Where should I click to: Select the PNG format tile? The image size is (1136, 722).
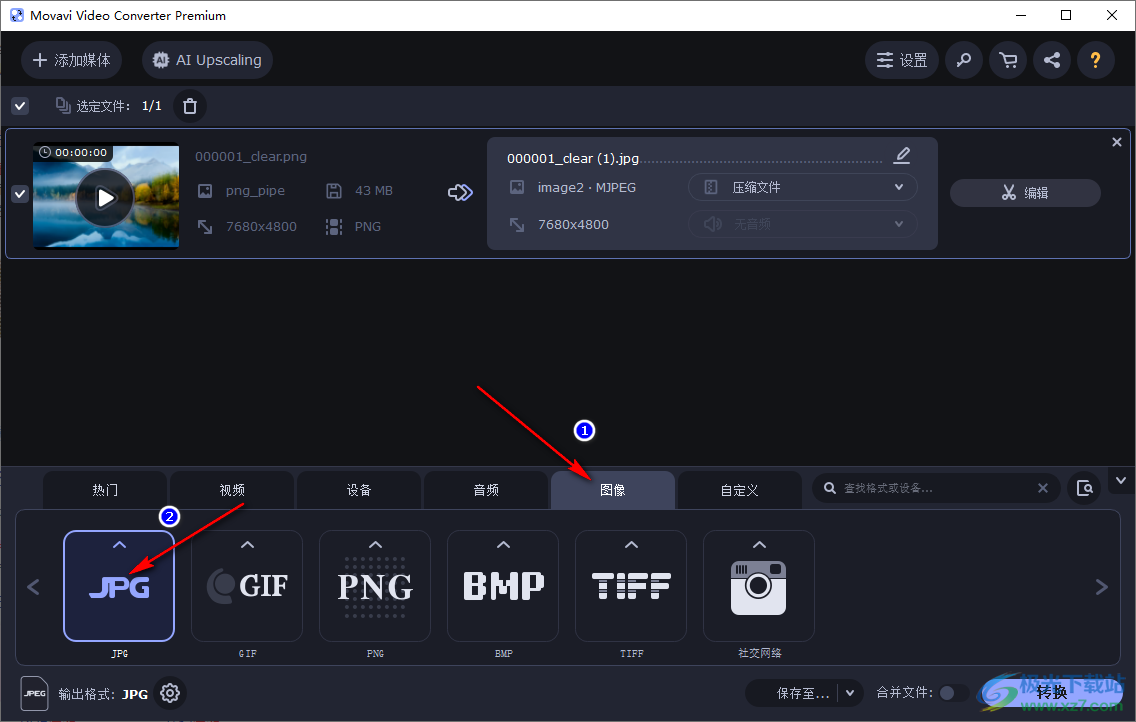tap(375, 586)
